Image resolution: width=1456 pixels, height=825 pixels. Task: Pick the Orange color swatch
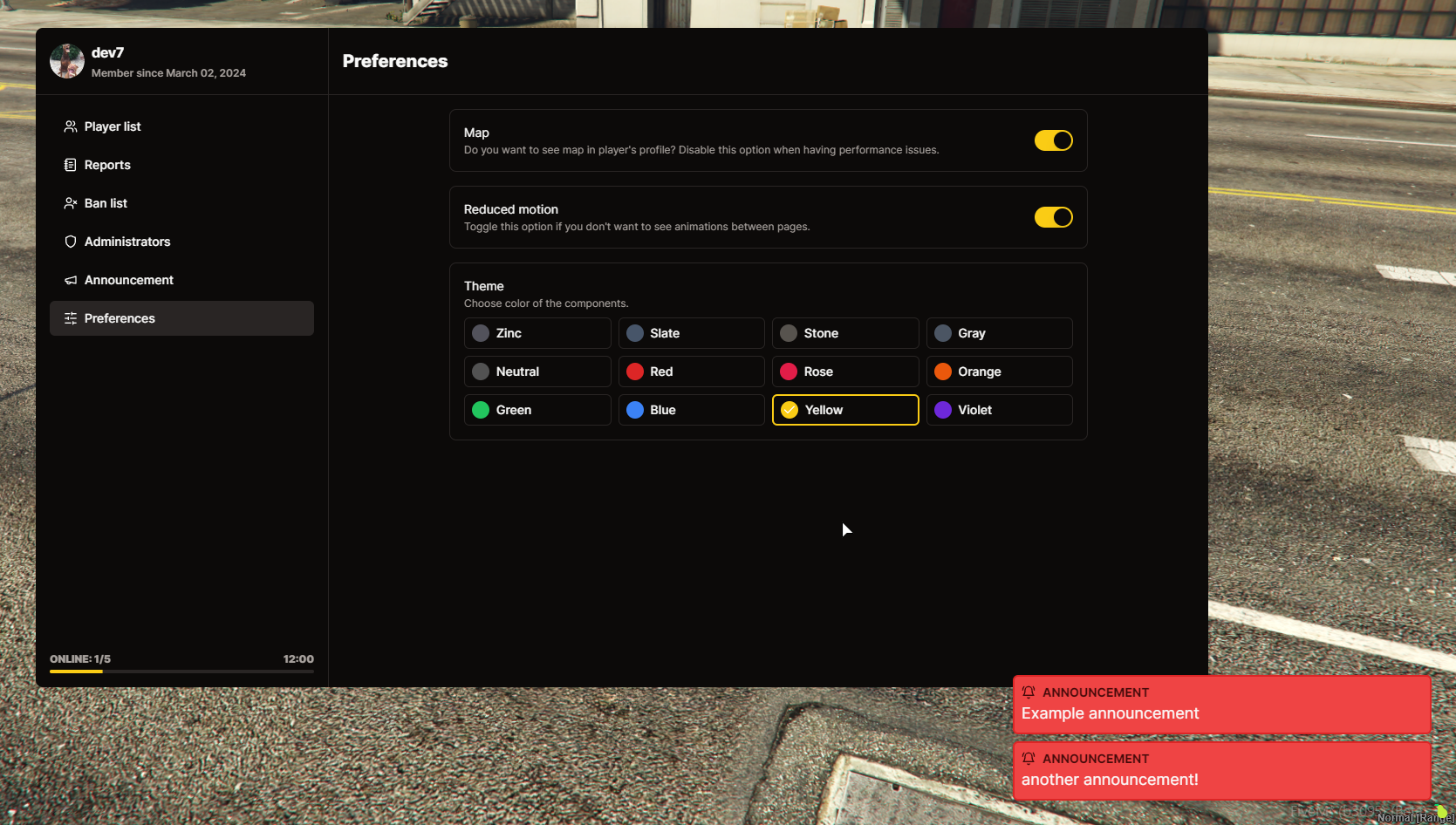[x=998, y=372]
